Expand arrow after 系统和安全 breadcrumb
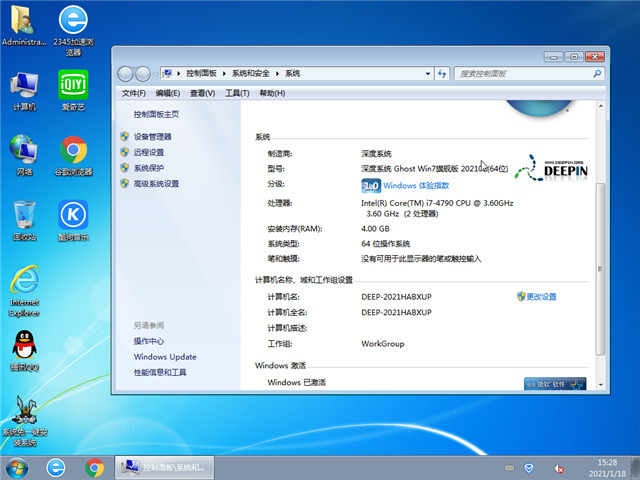 click(278, 73)
